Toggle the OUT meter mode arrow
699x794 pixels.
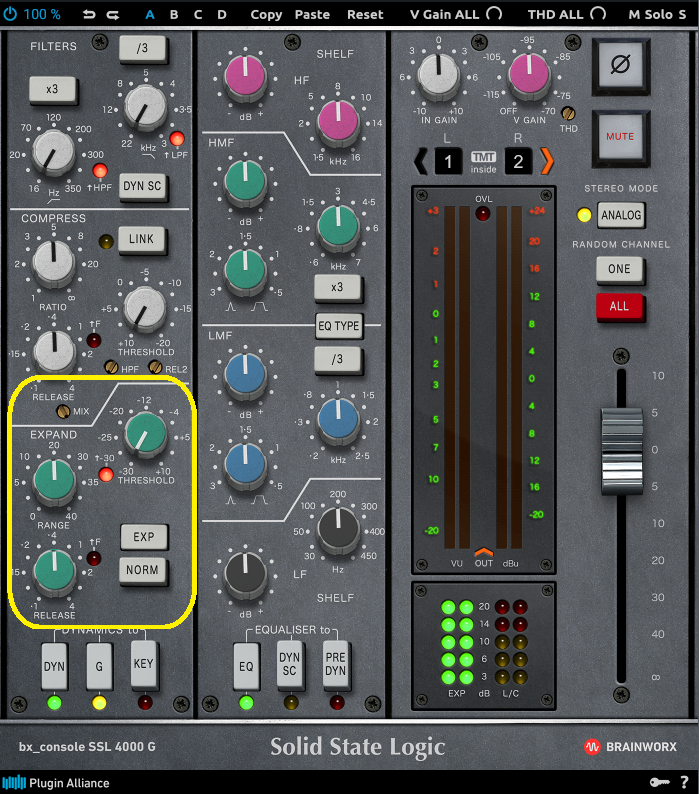[484, 551]
